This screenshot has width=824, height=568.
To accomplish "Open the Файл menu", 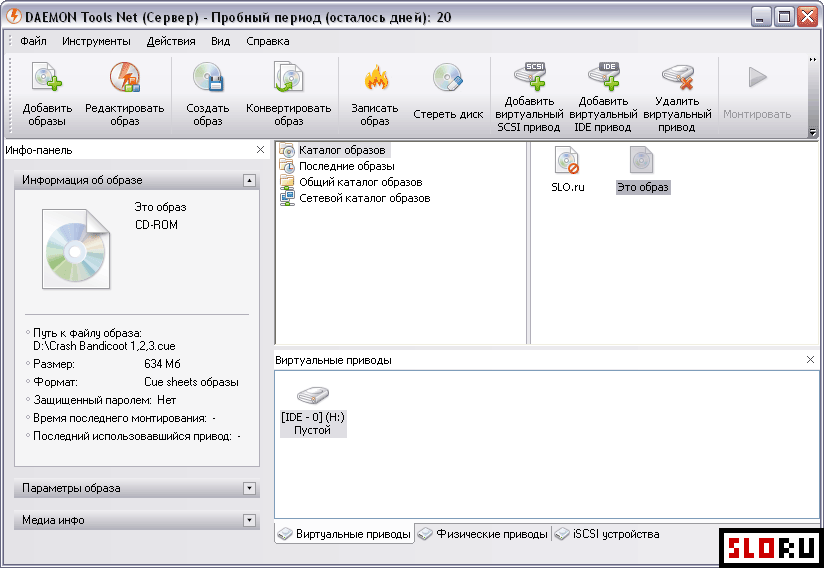I will pyautogui.click(x=33, y=41).
